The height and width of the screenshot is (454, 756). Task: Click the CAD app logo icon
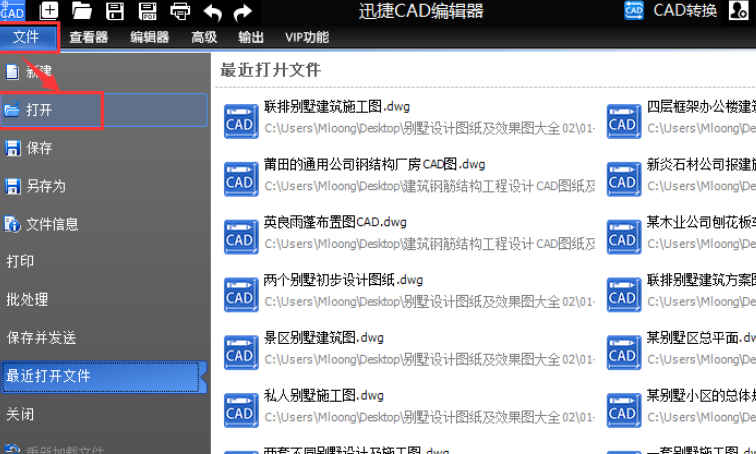tap(12, 10)
